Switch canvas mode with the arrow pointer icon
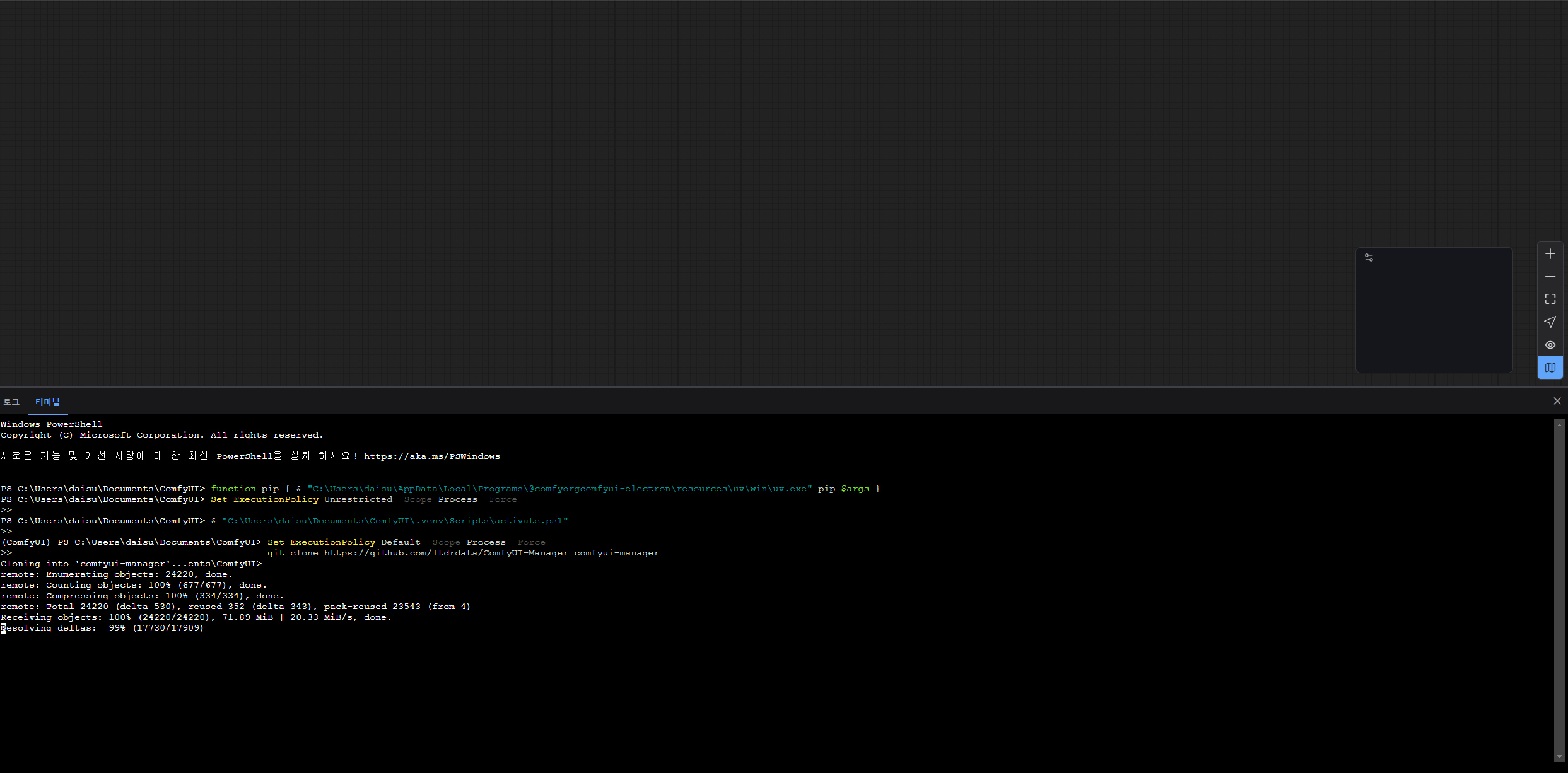Viewport: 1568px width, 773px height. tap(1550, 322)
